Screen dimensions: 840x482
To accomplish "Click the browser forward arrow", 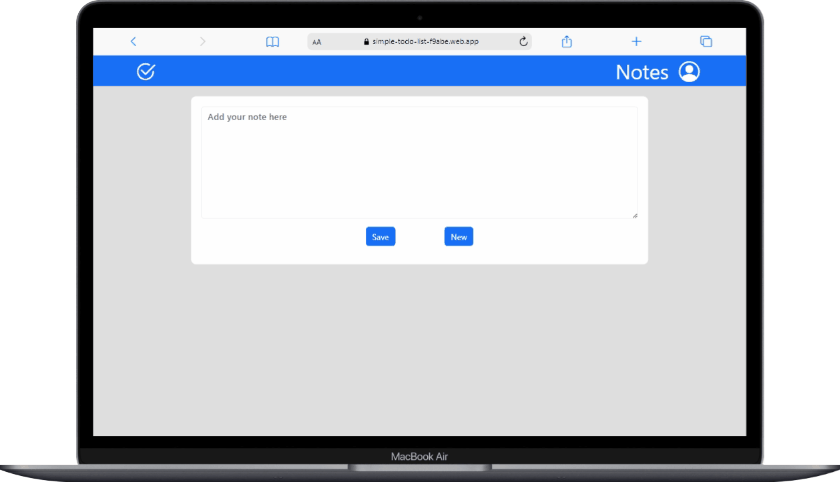I will [202, 41].
